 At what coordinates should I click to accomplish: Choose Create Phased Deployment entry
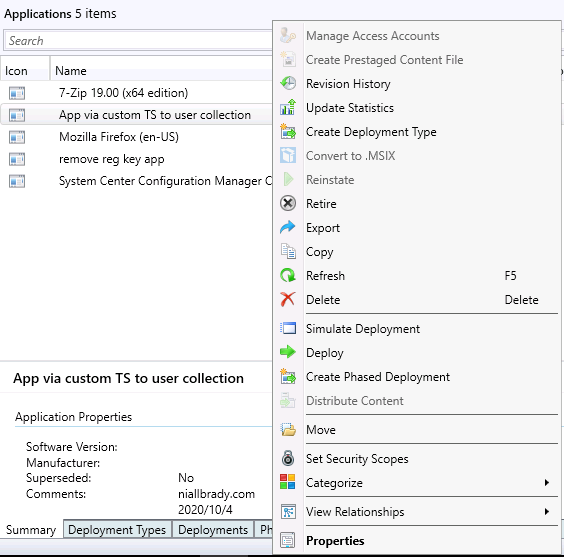416,376
